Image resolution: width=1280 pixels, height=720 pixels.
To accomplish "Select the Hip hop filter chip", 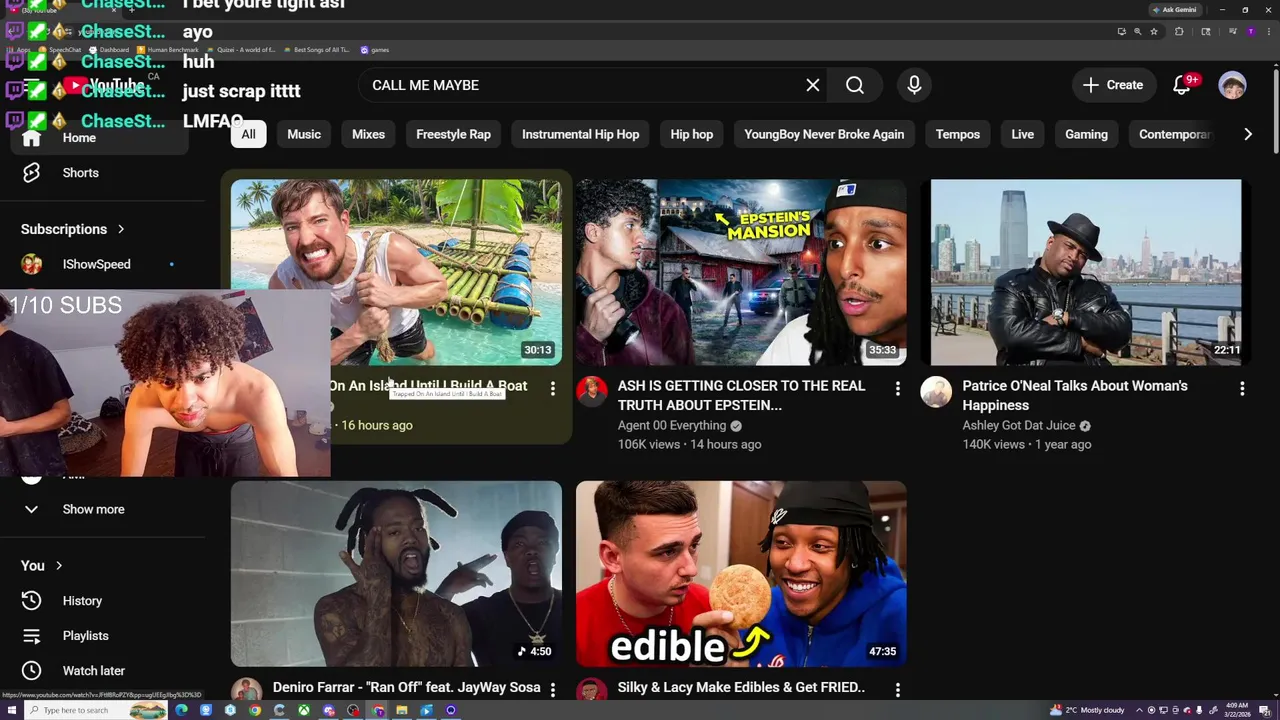I will click(692, 134).
